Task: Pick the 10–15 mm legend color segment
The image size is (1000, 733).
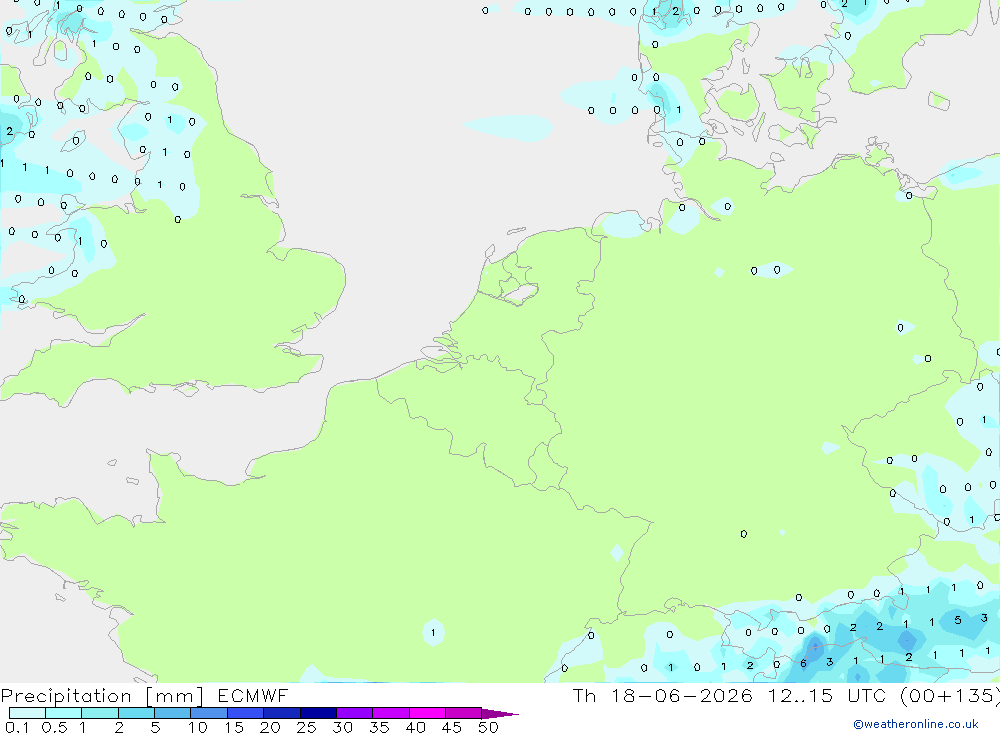Action: tap(209, 713)
